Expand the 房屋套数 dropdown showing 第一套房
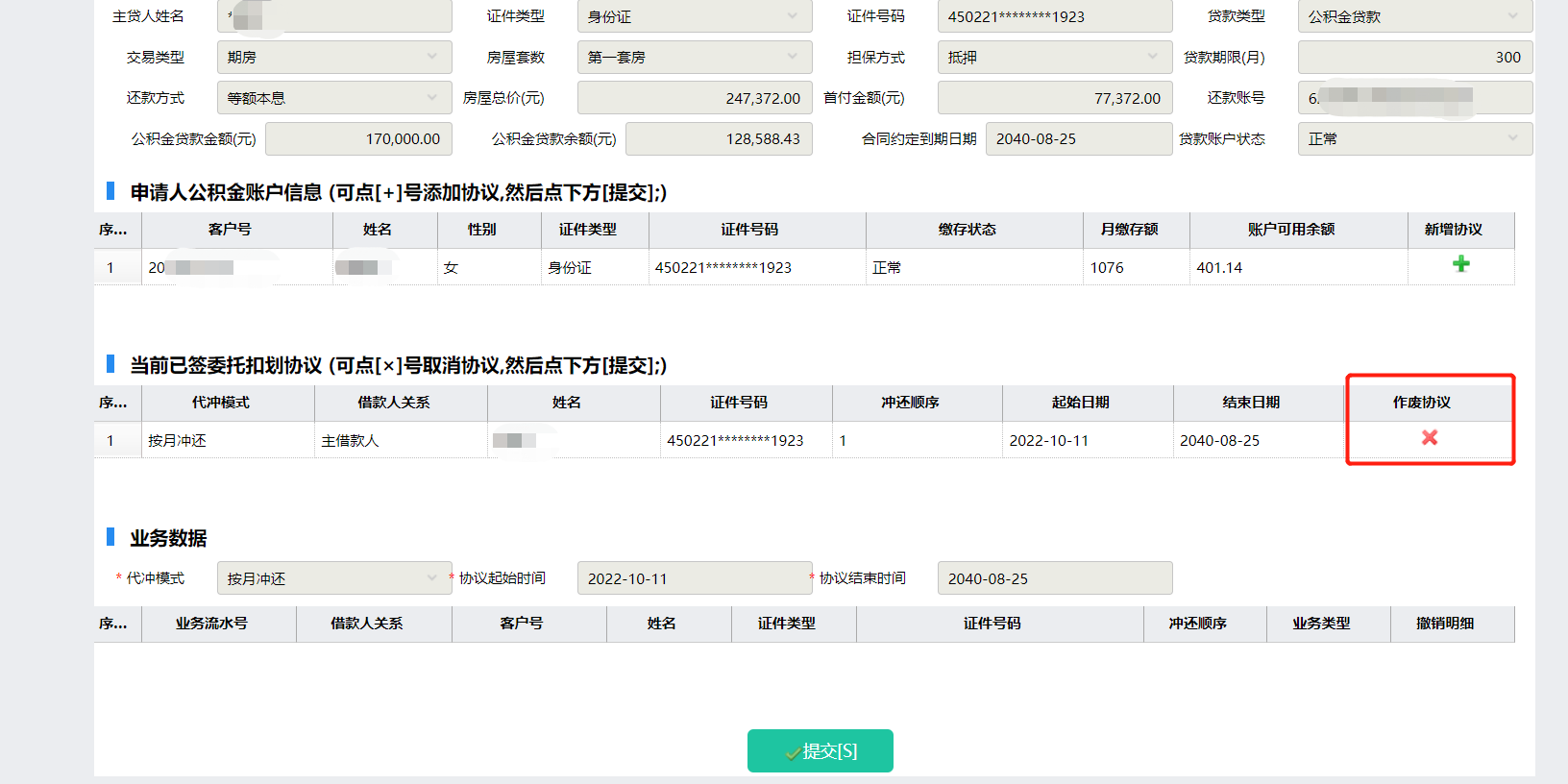The height and width of the screenshot is (784, 1568). (x=694, y=58)
